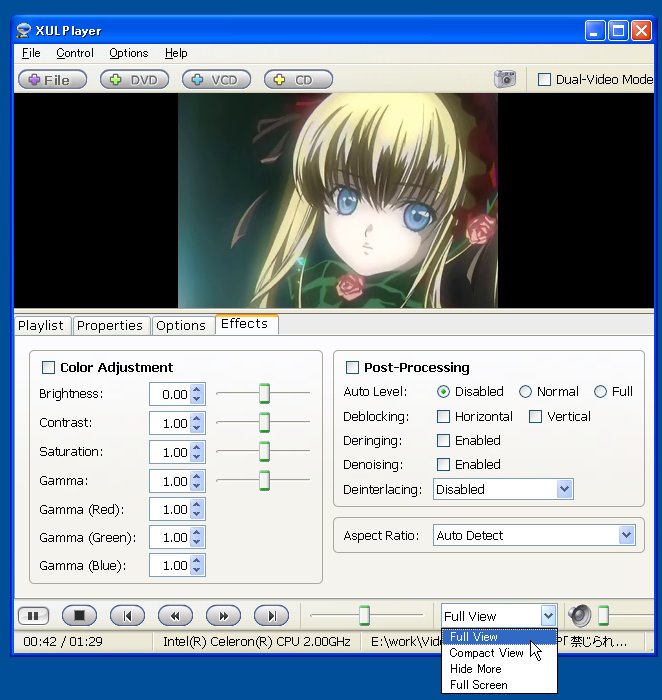This screenshot has width=662, height=700.
Task: Increase Saturation with up spinner arrow
Action: [x=196, y=447]
